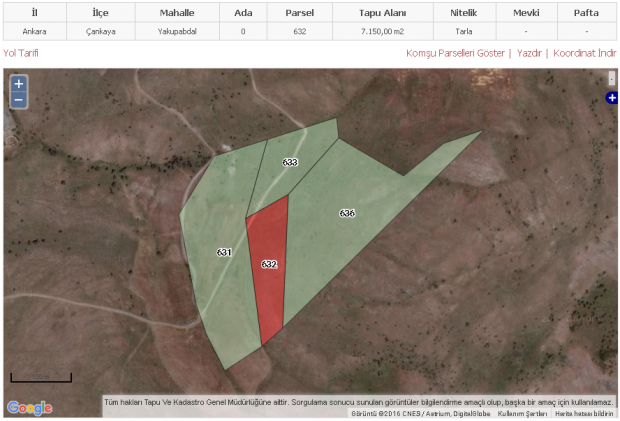620x421 pixels.
Task: Zoom out the map with minus button
Action: (x=18, y=100)
